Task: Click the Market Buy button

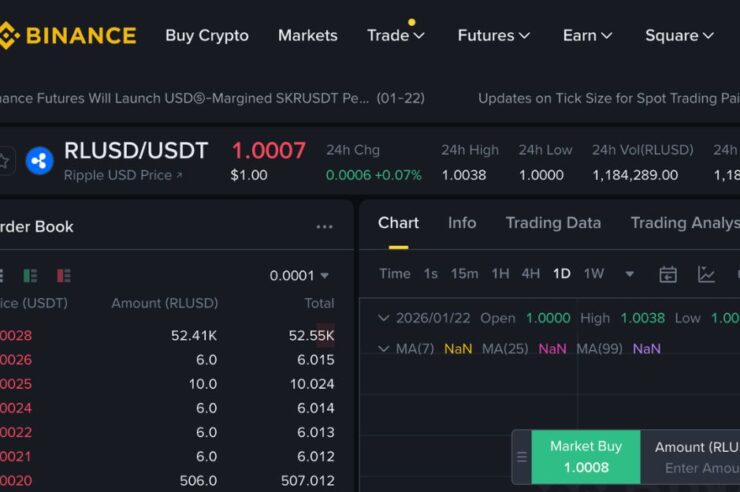Action: click(586, 457)
